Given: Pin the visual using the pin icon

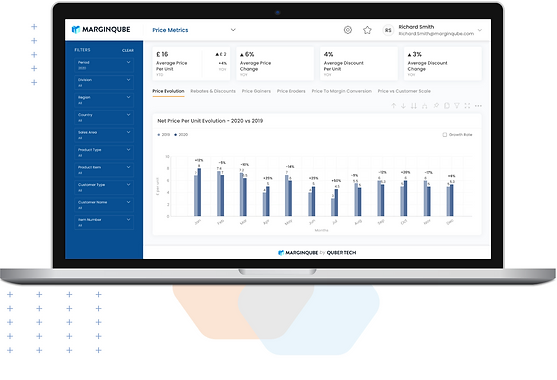Looking at the screenshot, I should tap(436, 105).
